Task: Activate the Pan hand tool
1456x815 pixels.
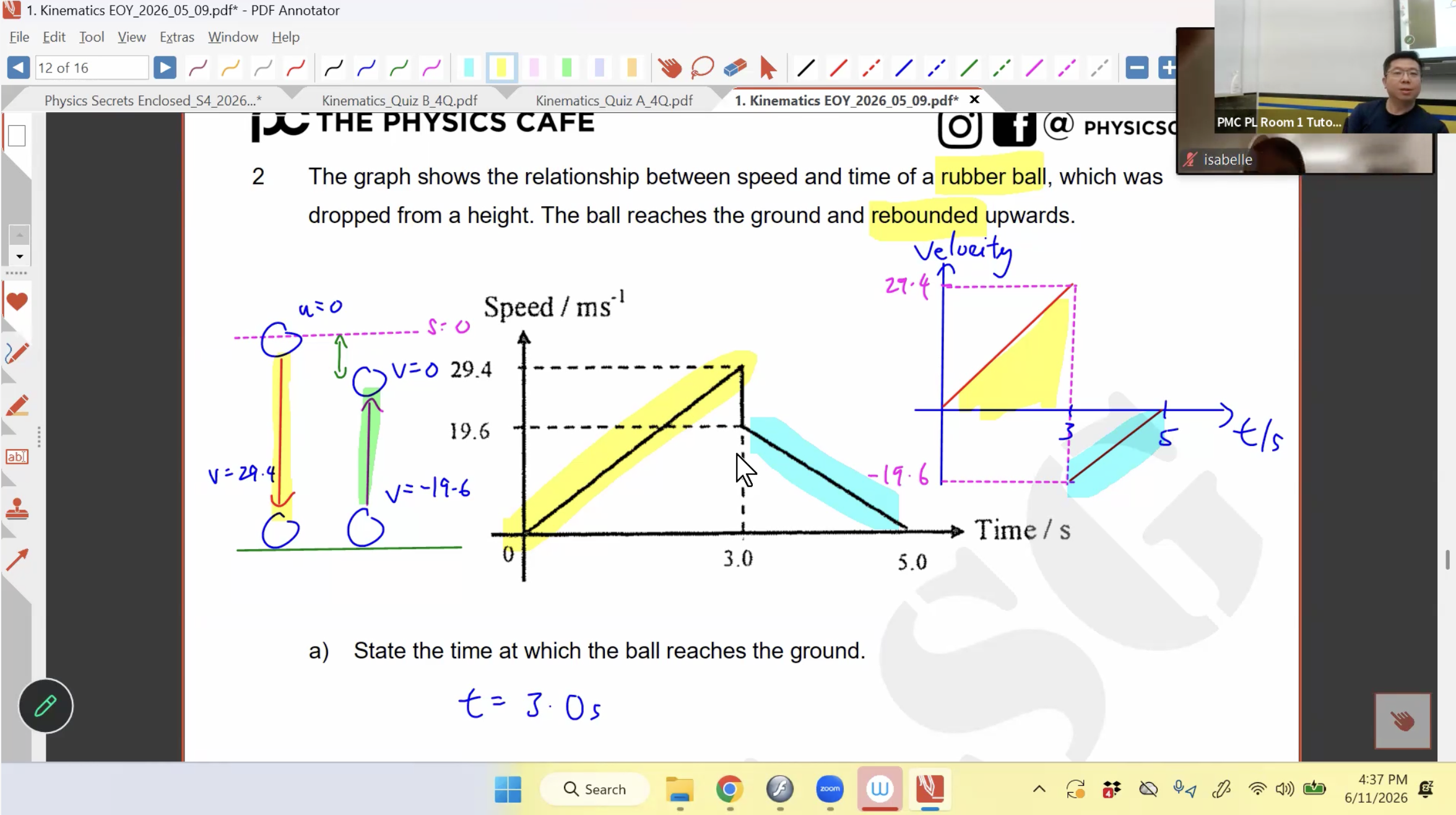Action: pos(669,68)
